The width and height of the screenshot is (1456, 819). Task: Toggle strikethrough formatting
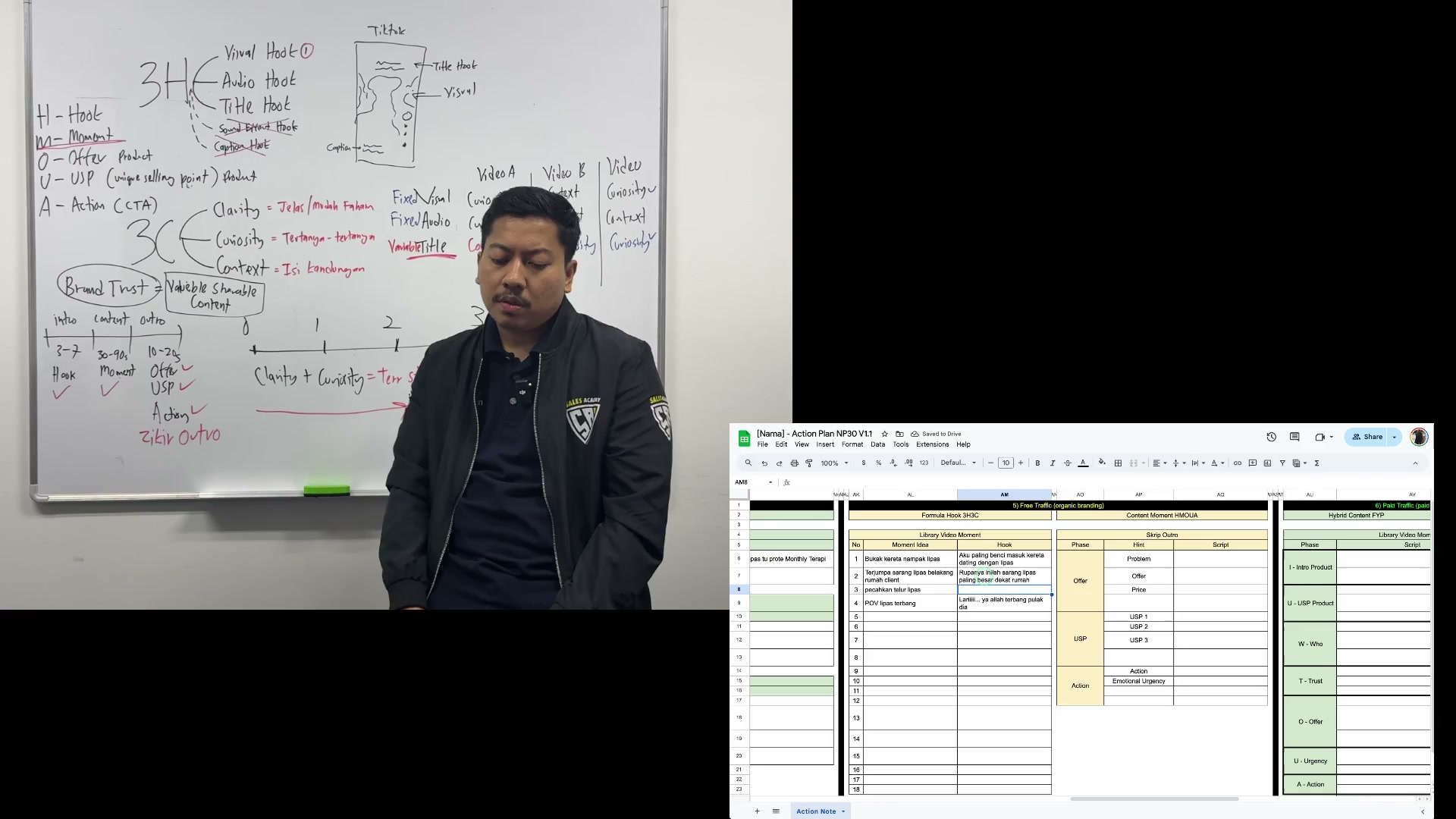(1068, 463)
